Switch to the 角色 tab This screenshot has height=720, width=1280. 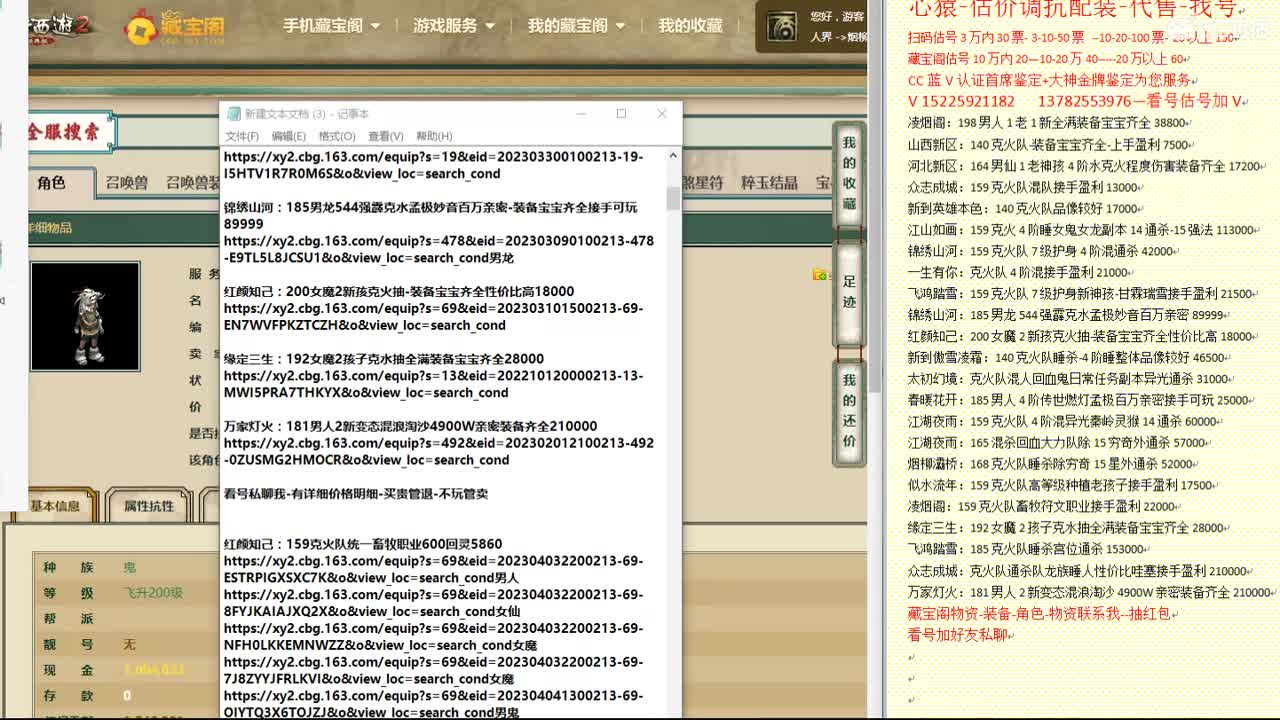pyautogui.click(x=51, y=182)
